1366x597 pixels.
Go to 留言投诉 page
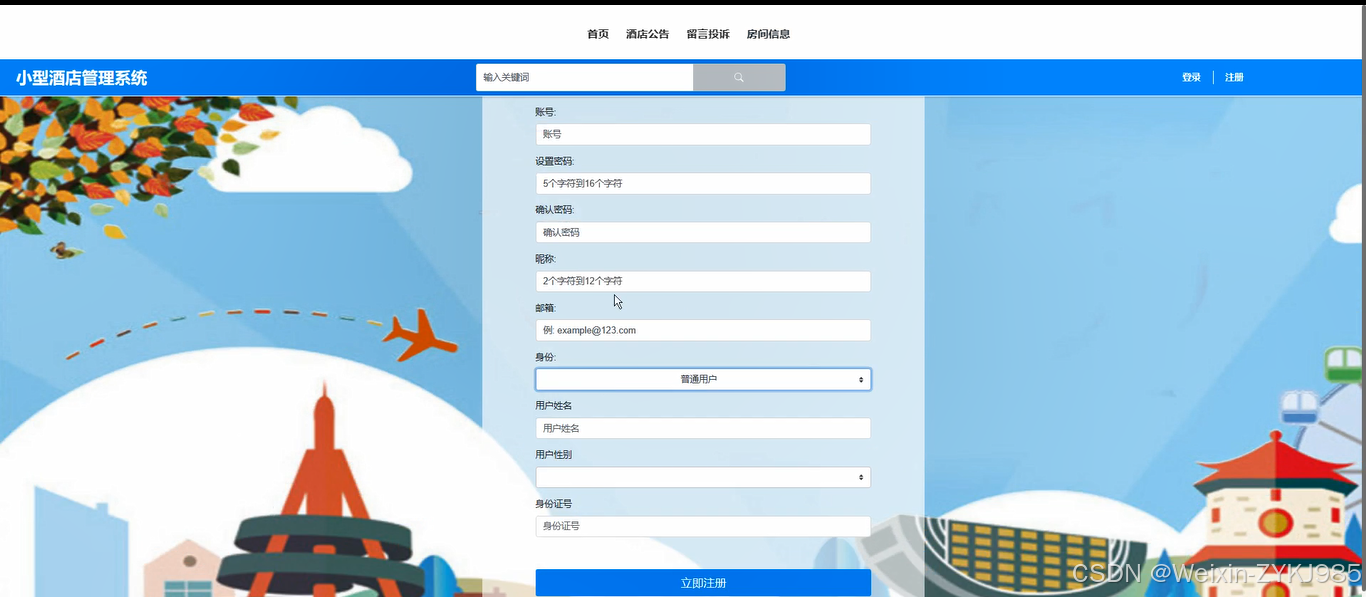[x=708, y=34]
